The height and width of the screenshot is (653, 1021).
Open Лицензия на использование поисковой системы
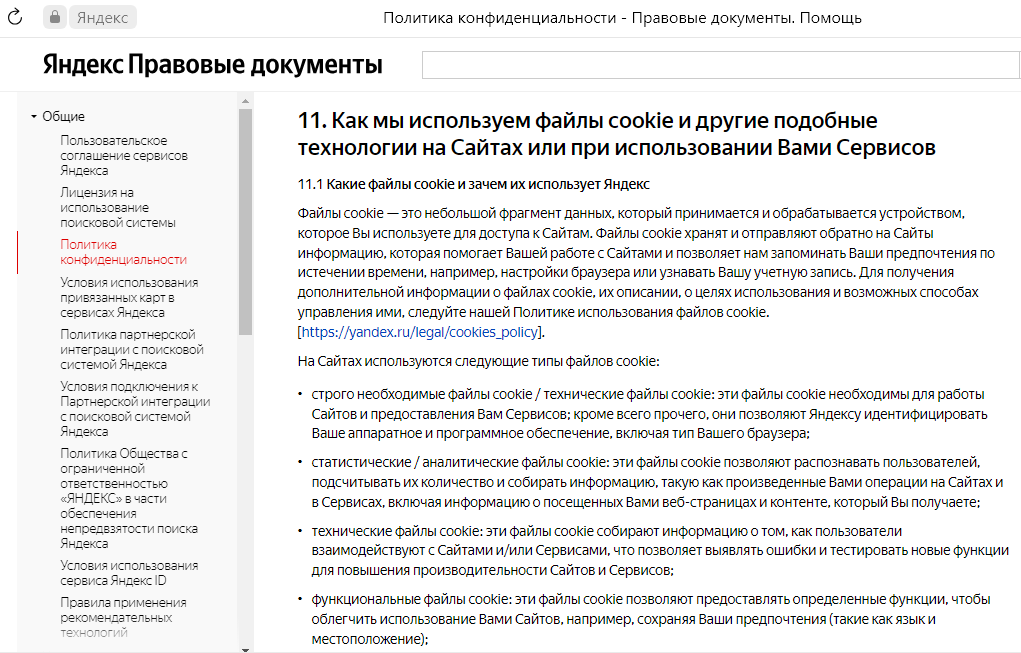click(x=118, y=208)
